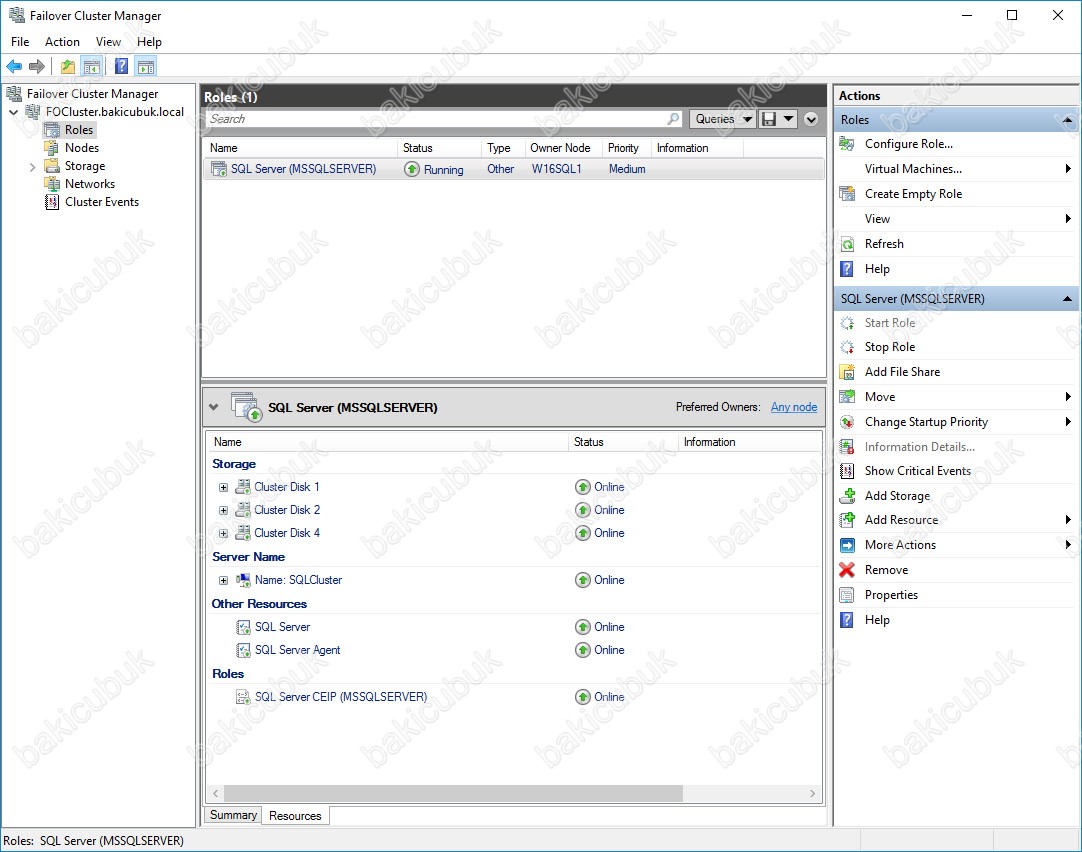Toggle the Show/Hide Action Pane toolbar icon

click(146, 66)
